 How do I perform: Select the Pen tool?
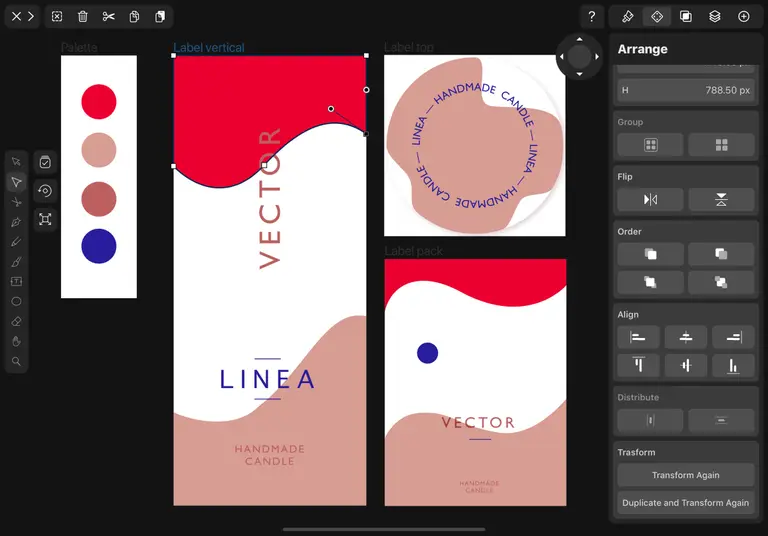(16, 222)
